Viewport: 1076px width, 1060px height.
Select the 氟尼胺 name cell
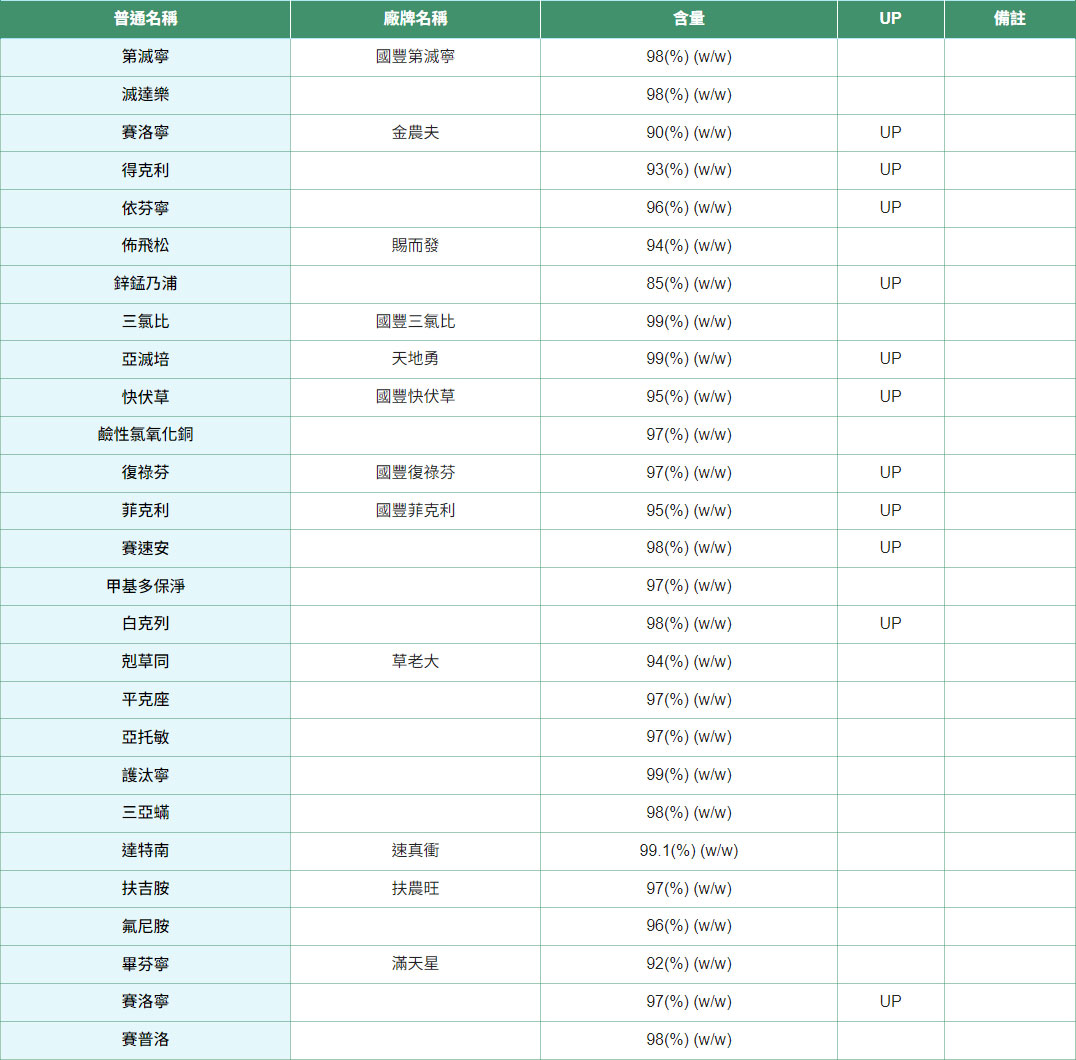[145, 926]
